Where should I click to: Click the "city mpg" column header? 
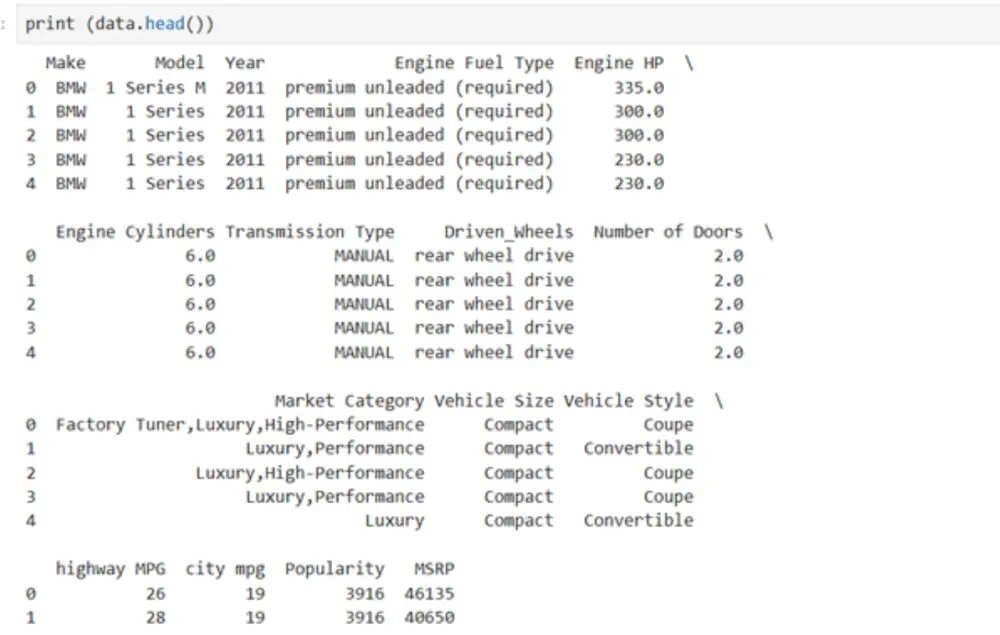[224, 569]
